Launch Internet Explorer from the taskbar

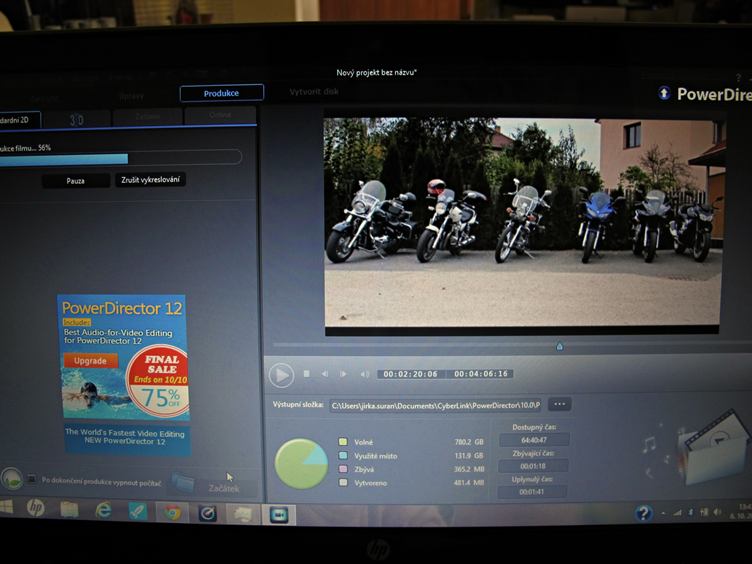tap(103, 510)
